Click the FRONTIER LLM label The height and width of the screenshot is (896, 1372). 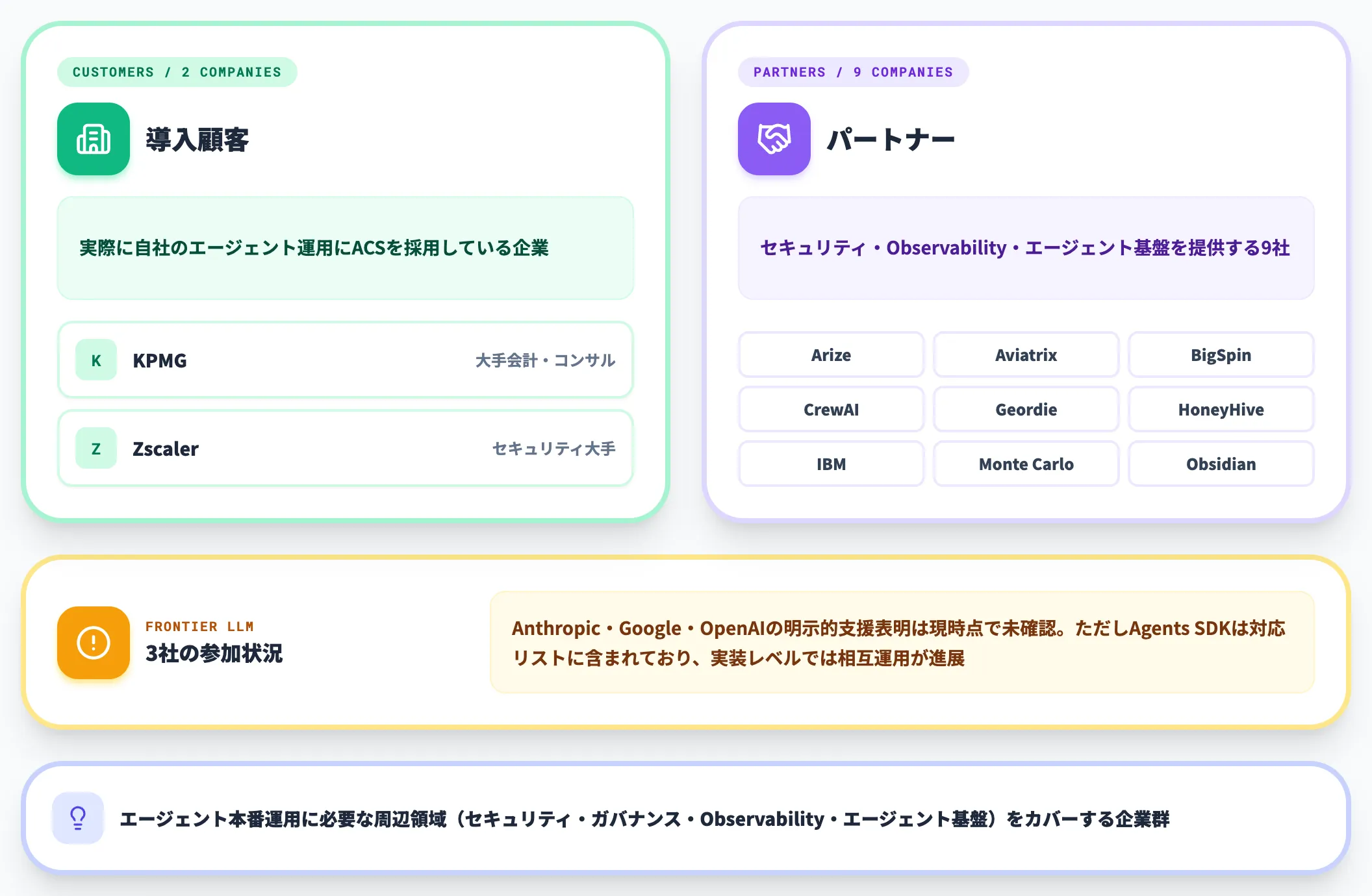tap(199, 627)
